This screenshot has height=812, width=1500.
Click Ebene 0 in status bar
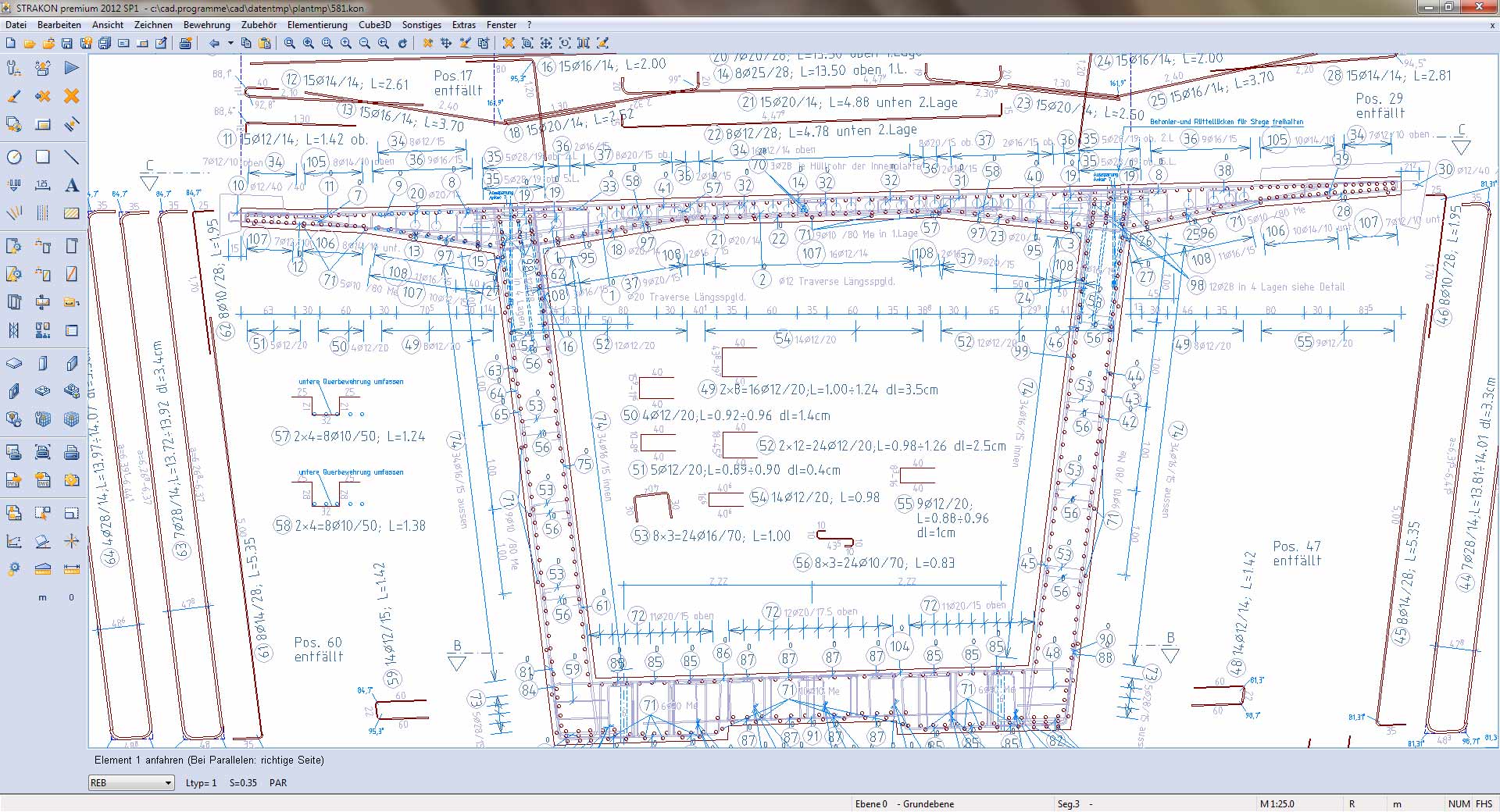pyautogui.click(x=871, y=803)
